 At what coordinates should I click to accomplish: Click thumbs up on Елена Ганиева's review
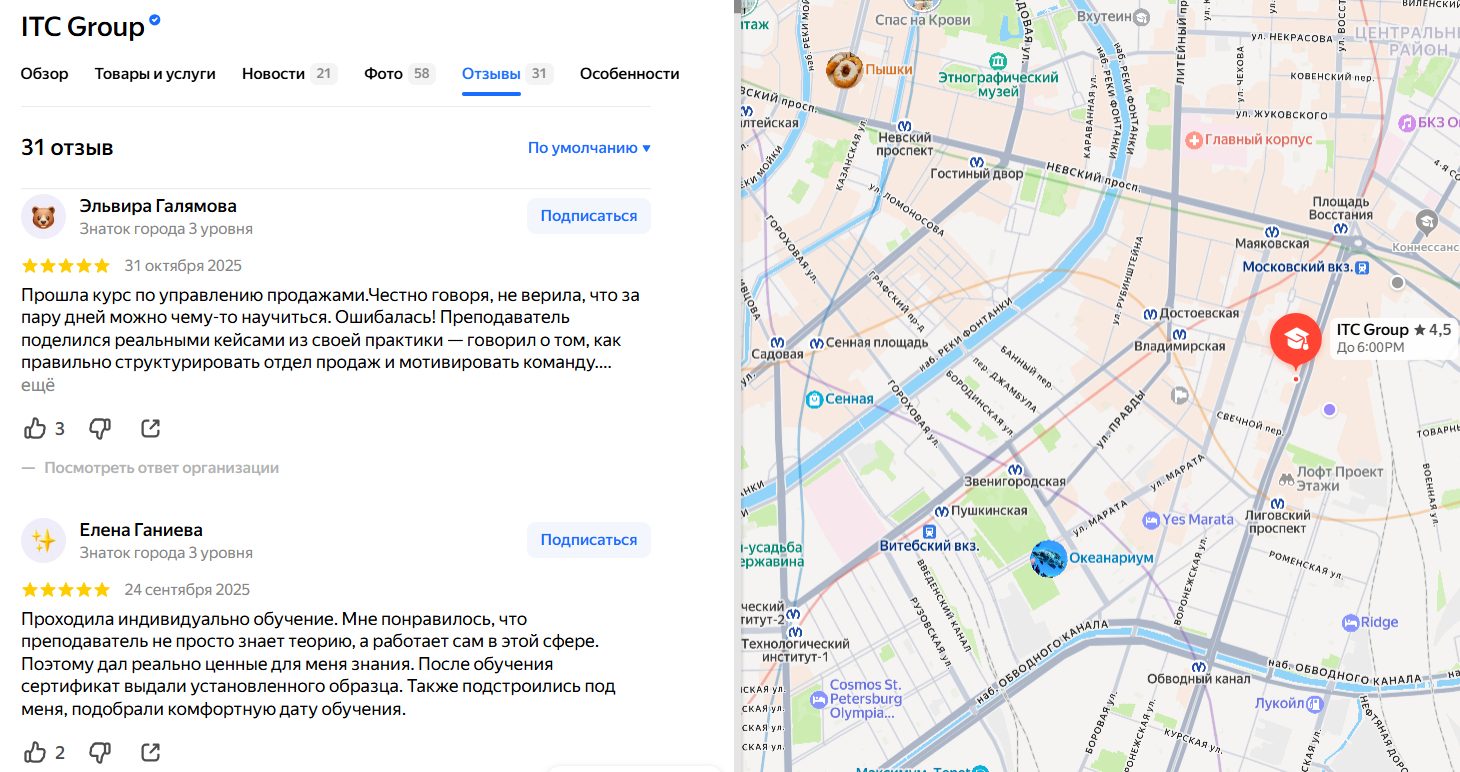click(35, 752)
